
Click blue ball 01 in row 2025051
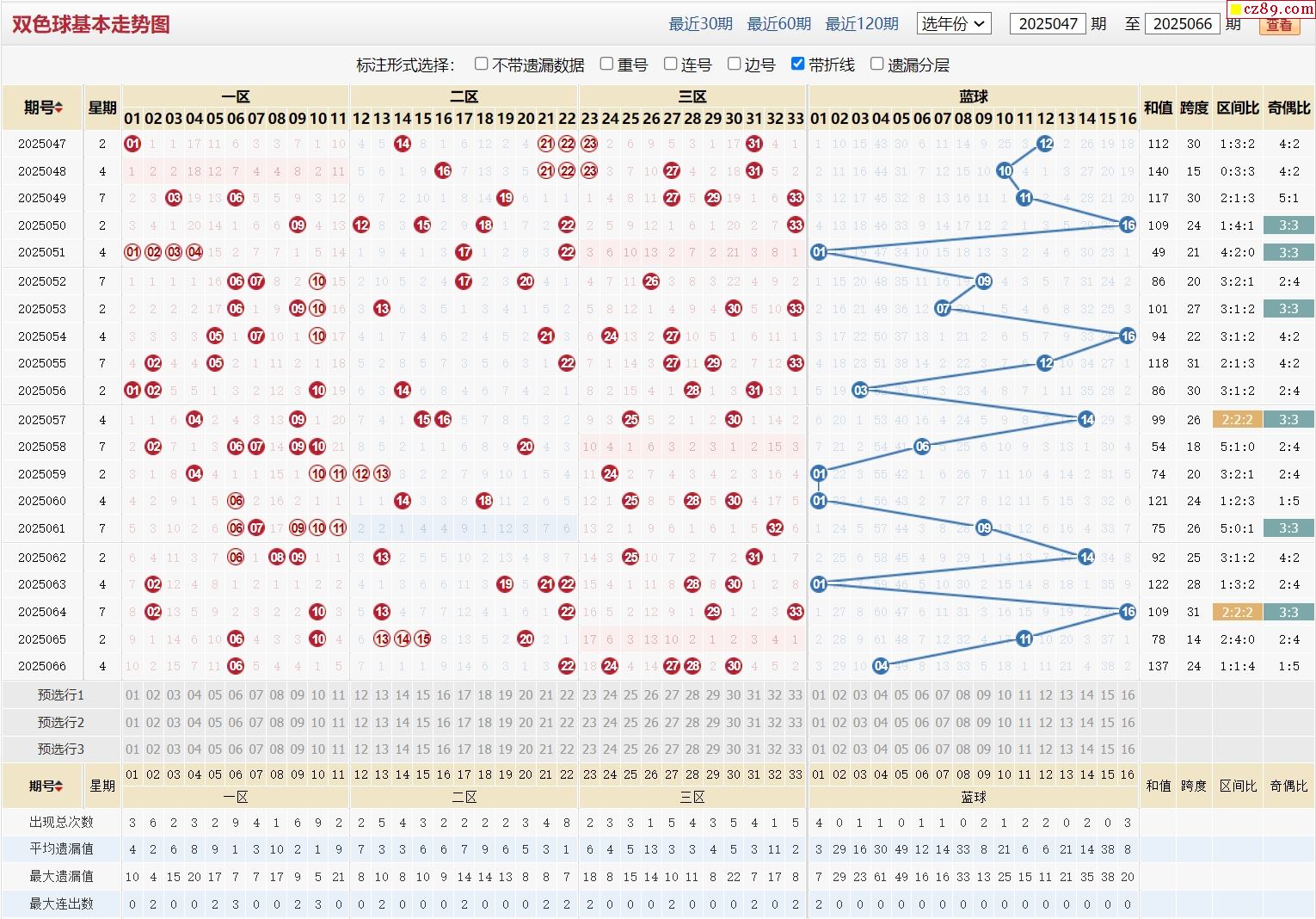(819, 252)
